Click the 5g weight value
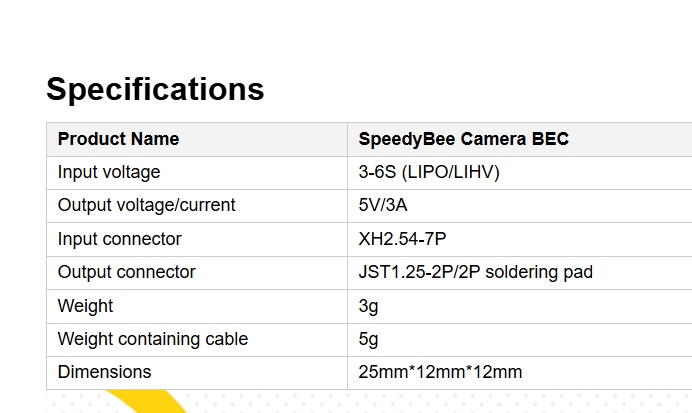 (x=368, y=339)
